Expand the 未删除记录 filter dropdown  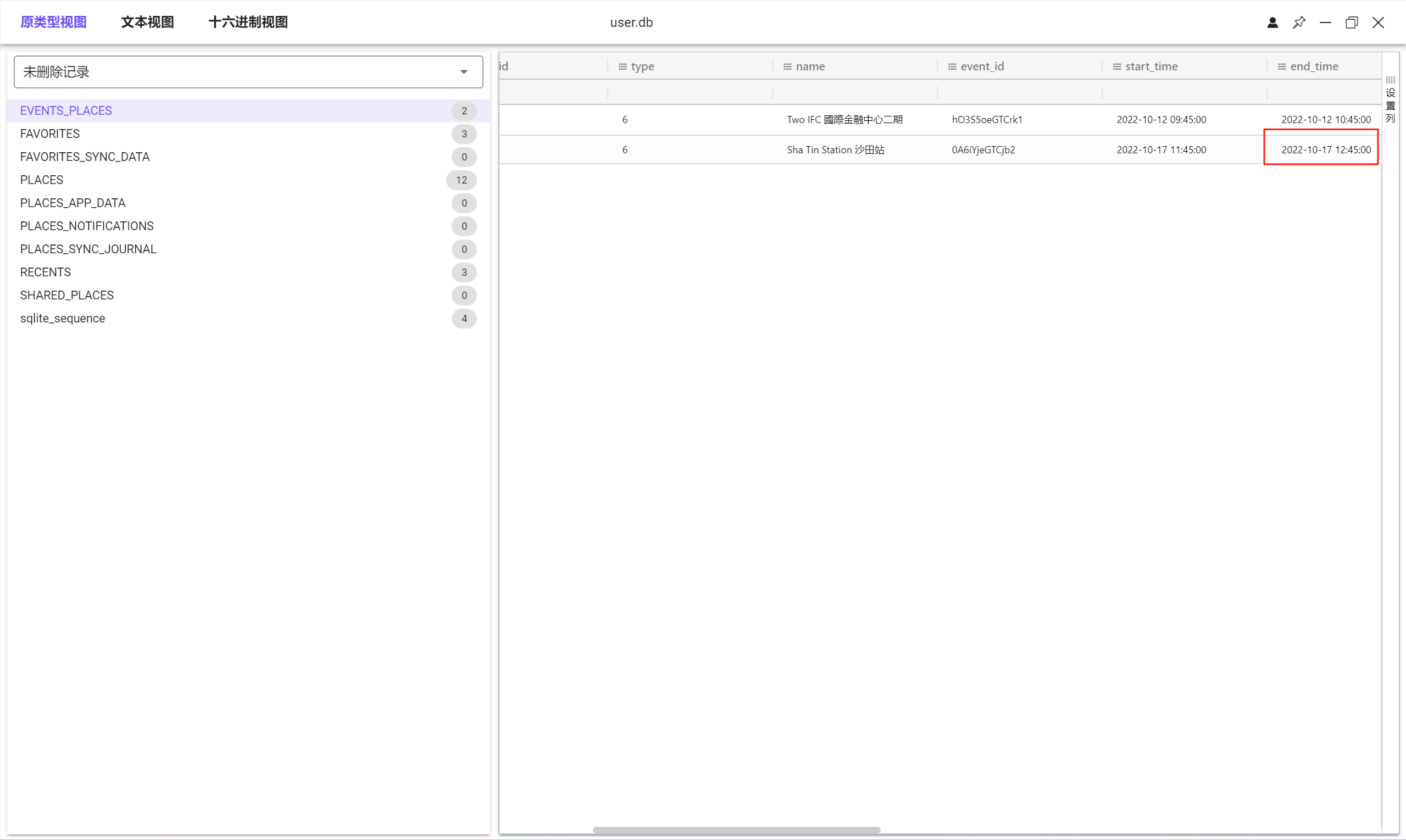tap(464, 72)
